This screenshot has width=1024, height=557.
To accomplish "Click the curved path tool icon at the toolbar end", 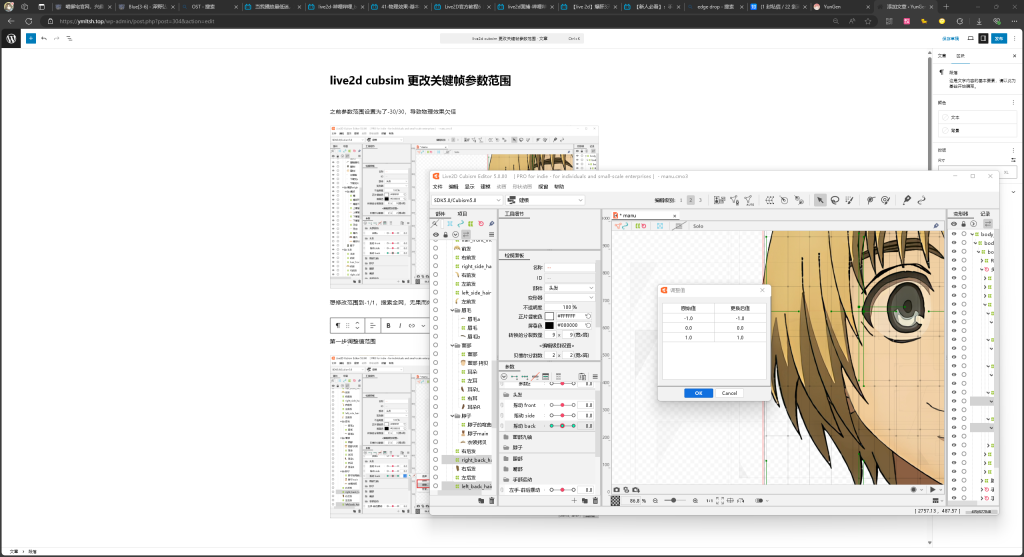I will [921, 200].
